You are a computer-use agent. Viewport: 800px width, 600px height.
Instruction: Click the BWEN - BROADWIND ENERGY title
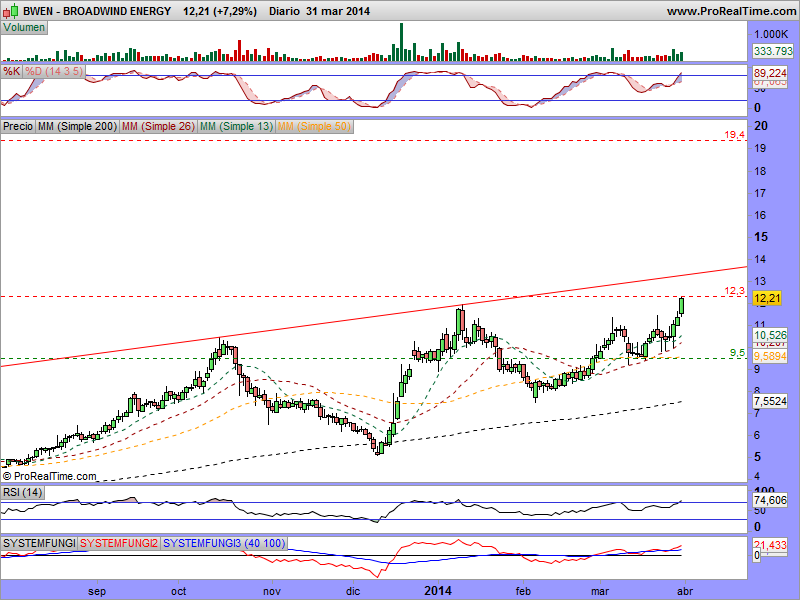(x=97, y=11)
